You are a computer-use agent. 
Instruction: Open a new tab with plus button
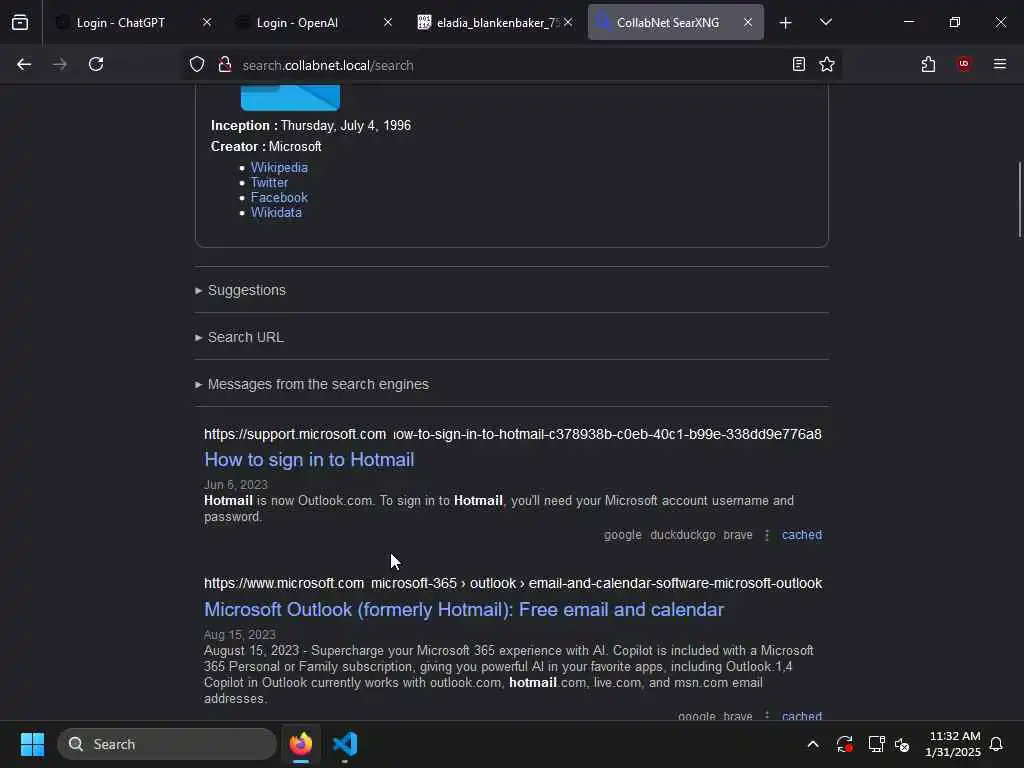786,23
